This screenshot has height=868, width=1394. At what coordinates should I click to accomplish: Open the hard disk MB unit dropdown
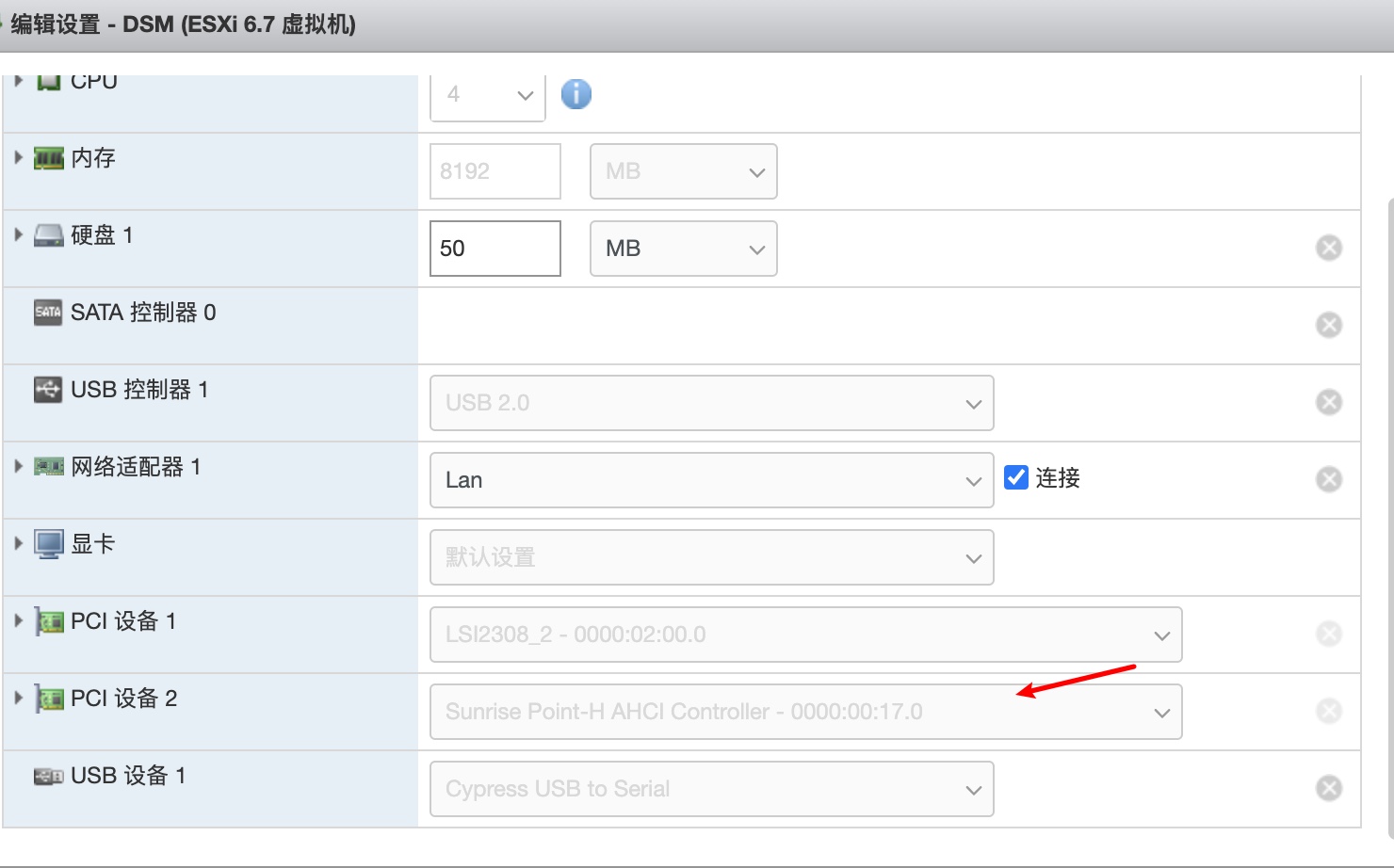coord(683,249)
